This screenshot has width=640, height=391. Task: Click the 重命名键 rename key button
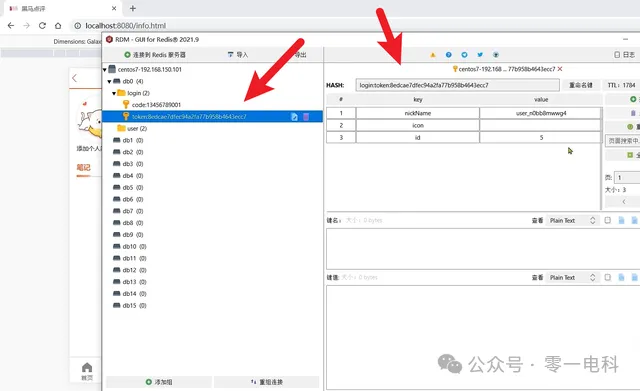pyautogui.click(x=581, y=85)
